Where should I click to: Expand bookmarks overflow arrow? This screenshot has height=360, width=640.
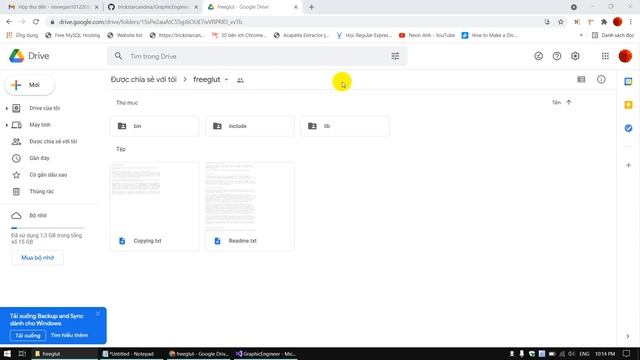pos(581,36)
